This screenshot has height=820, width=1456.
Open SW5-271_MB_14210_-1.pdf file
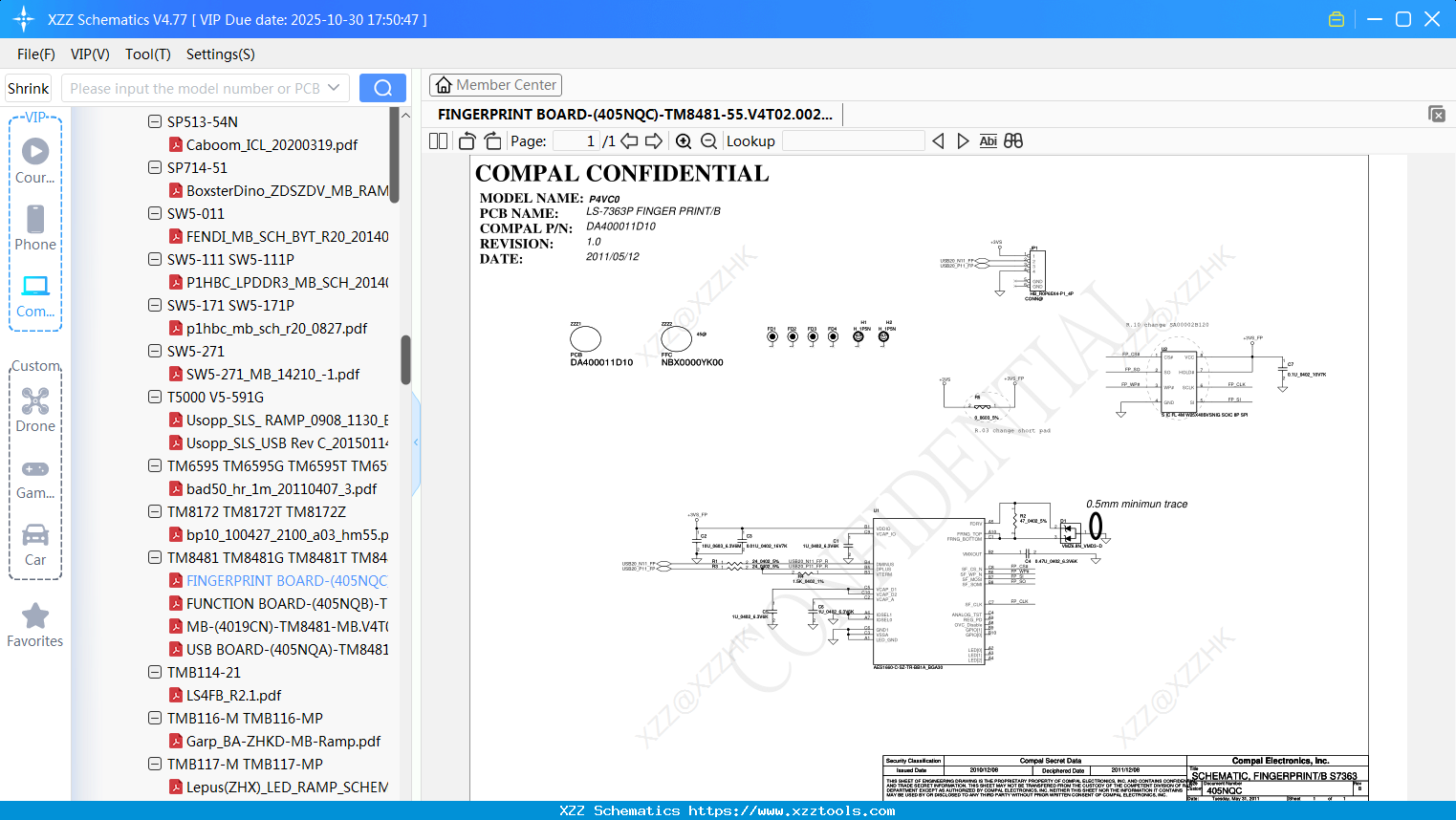tap(272, 375)
